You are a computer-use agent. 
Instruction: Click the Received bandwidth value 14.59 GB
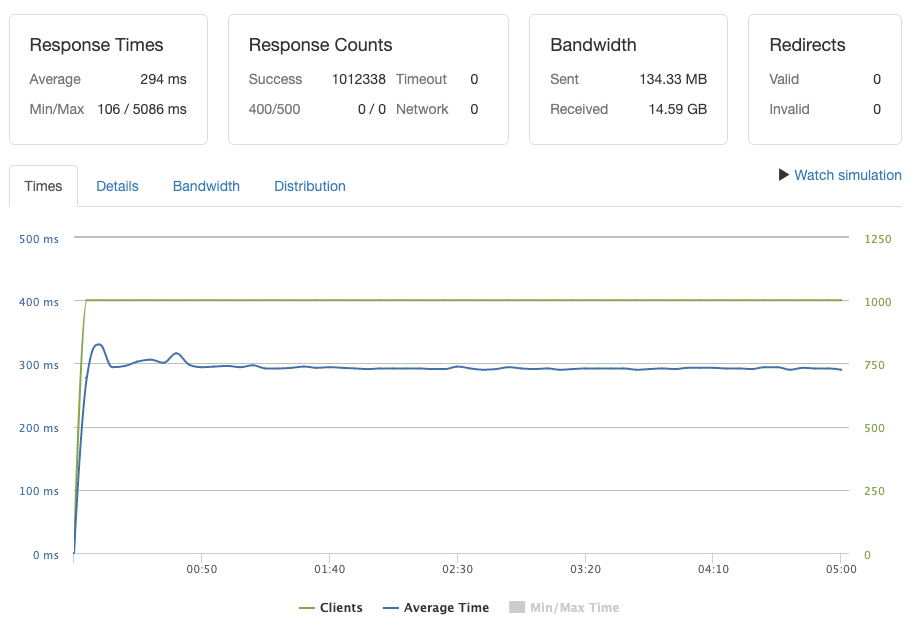677,109
